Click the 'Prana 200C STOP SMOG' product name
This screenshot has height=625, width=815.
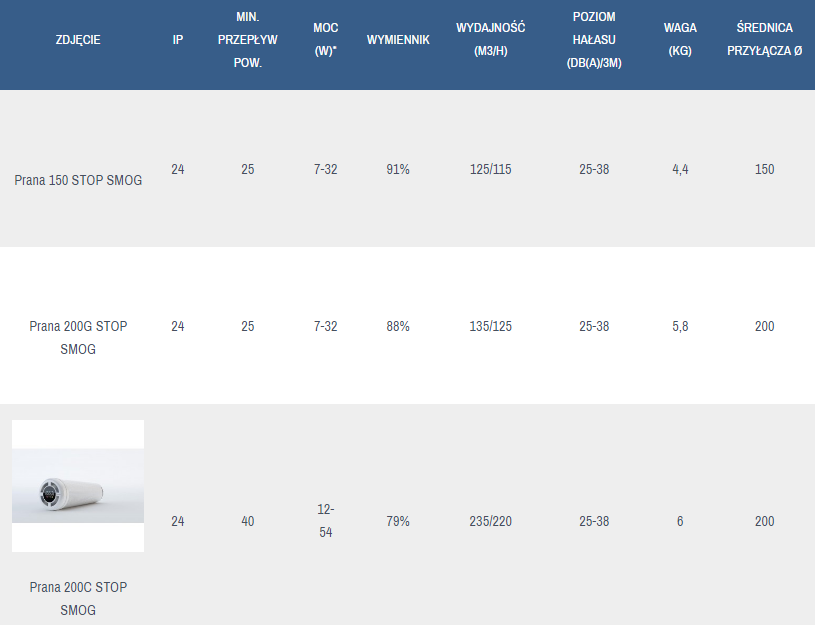78,598
